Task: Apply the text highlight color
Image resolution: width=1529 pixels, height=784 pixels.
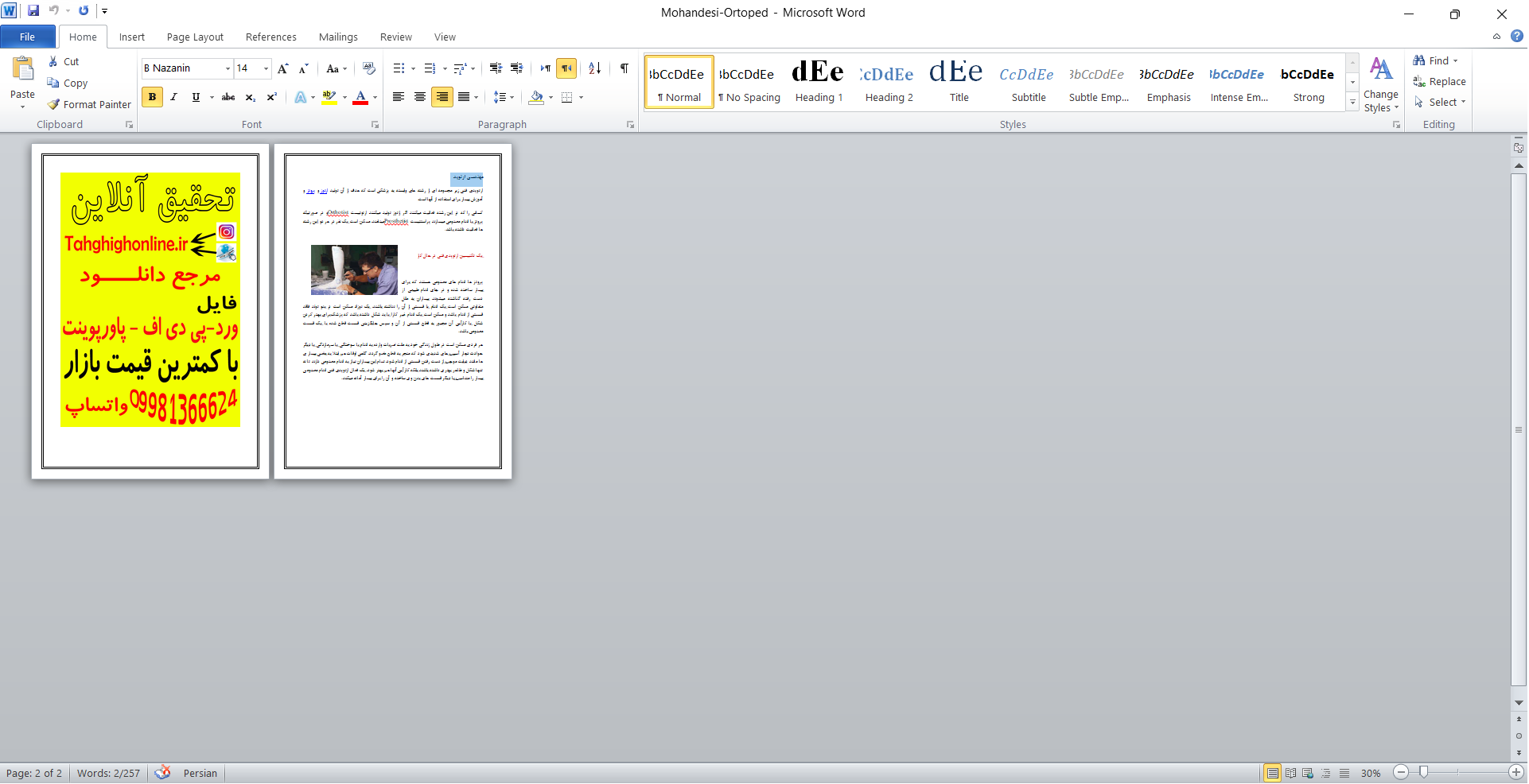Action: [329, 97]
